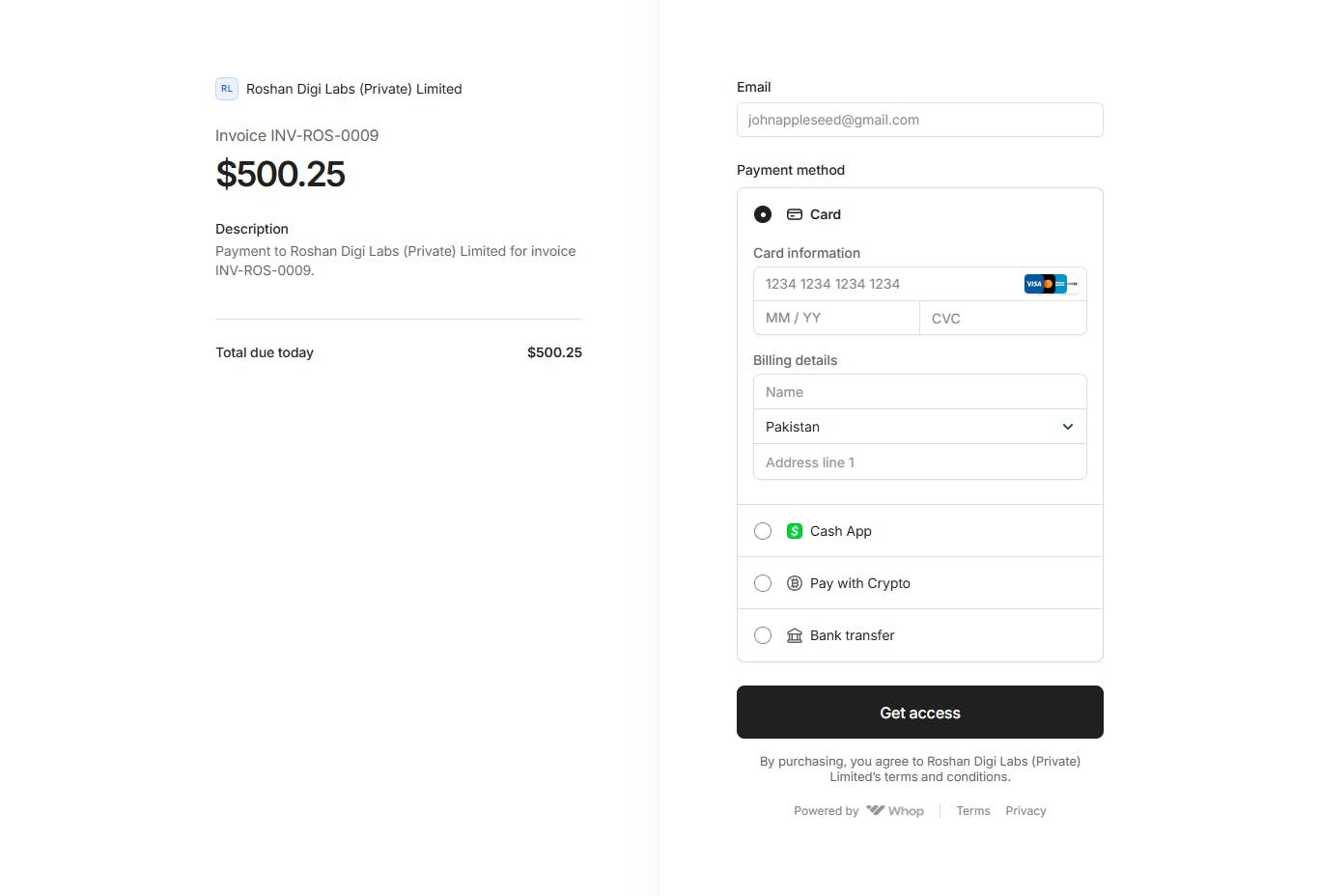Viewport: 1319px width, 896px height.
Task: Click the Payment method heading
Action: point(791,170)
